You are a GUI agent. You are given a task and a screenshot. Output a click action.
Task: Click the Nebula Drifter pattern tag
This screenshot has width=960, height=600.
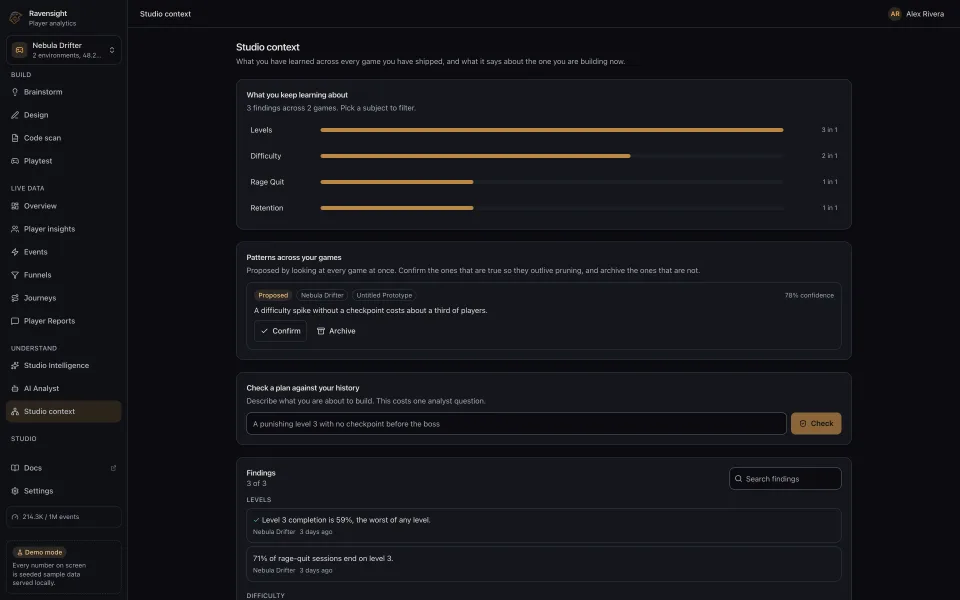pos(322,295)
